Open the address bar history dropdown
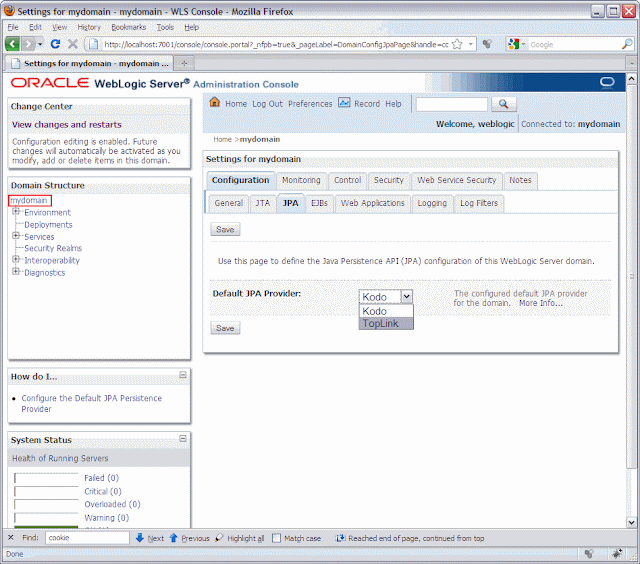 click(471, 44)
